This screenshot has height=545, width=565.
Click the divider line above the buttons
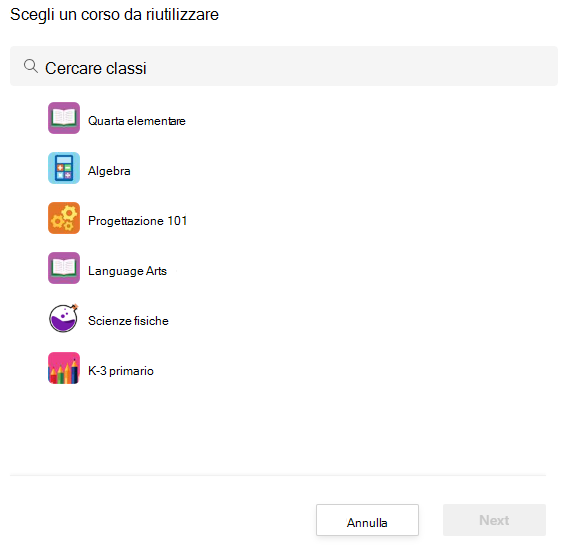click(278, 475)
